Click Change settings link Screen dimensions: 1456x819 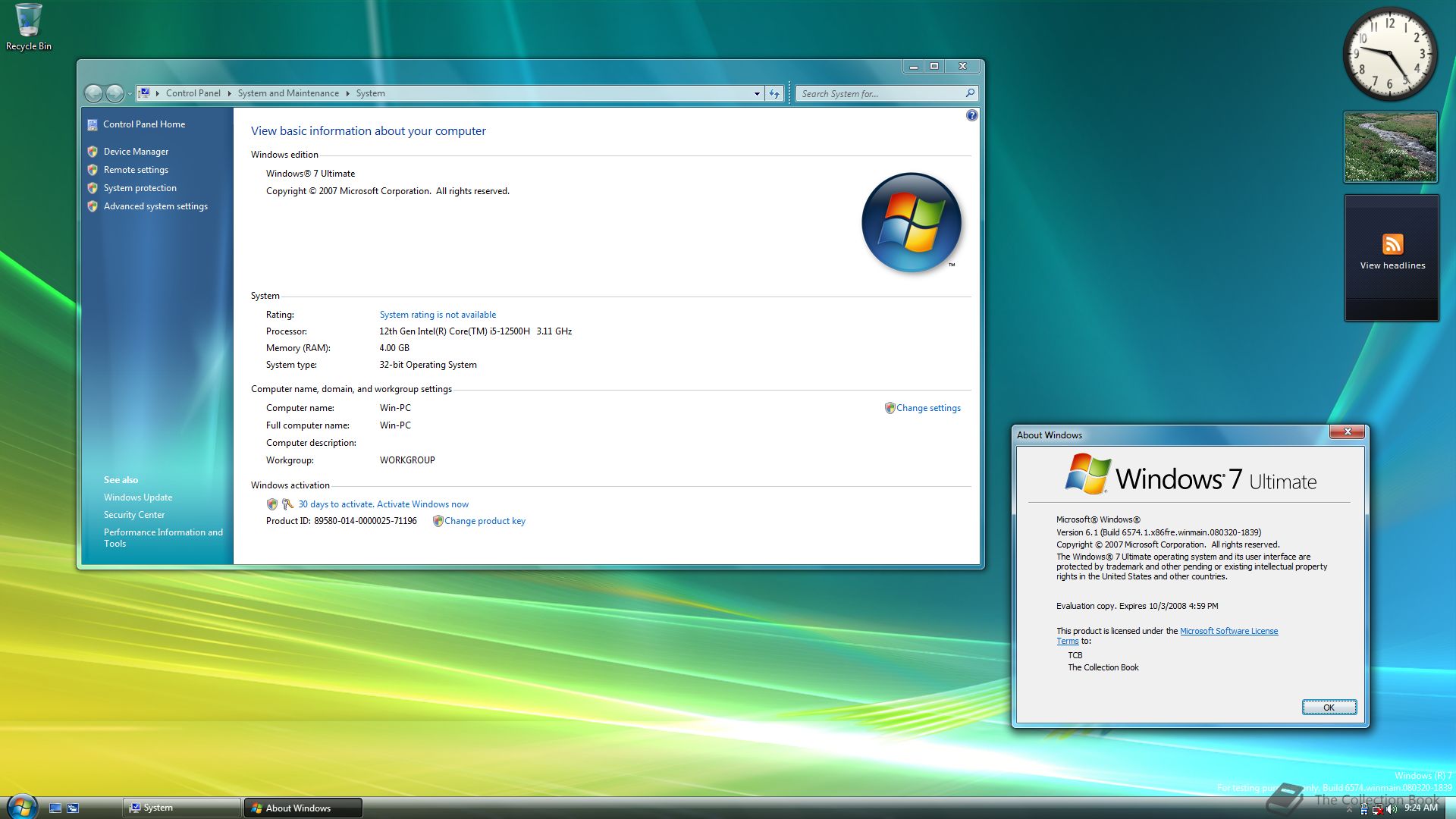928,408
